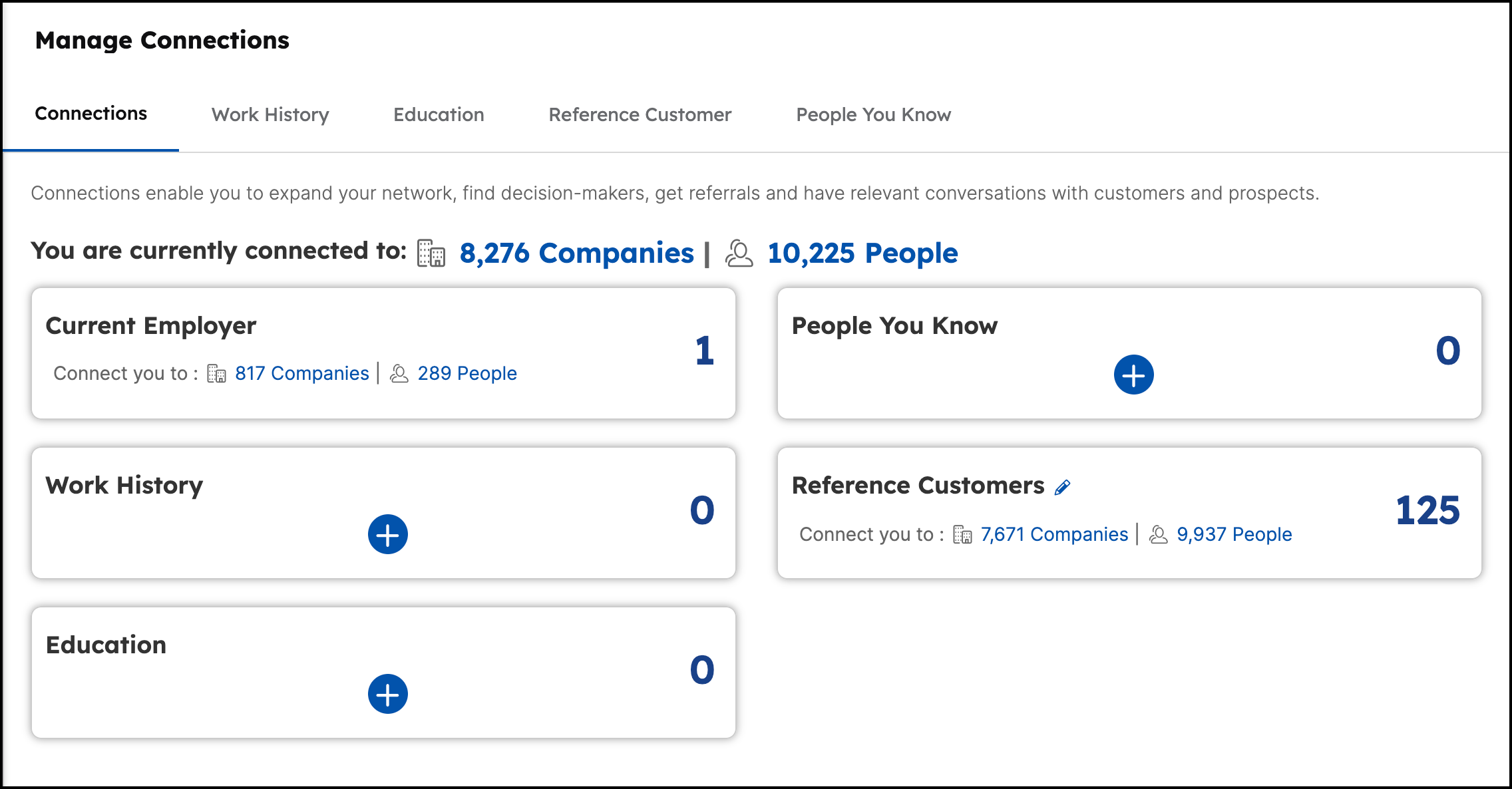The image size is (1512, 789).
Task: Click the Education count 0
Action: click(x=702, y=670)
